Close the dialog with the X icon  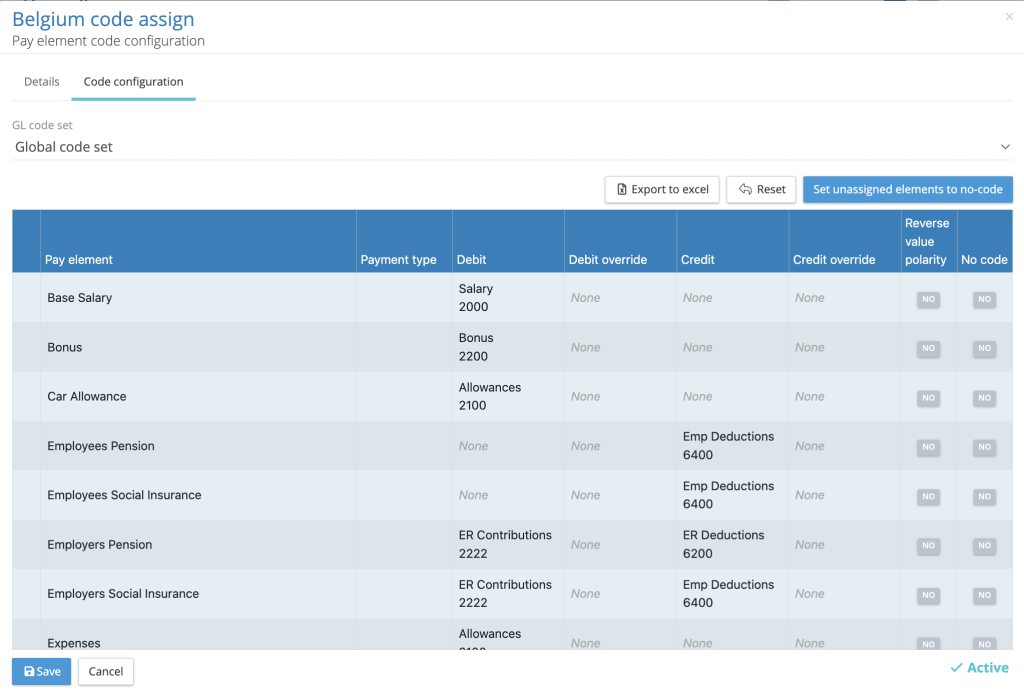pyautogui.click(x=1009, y=17)
